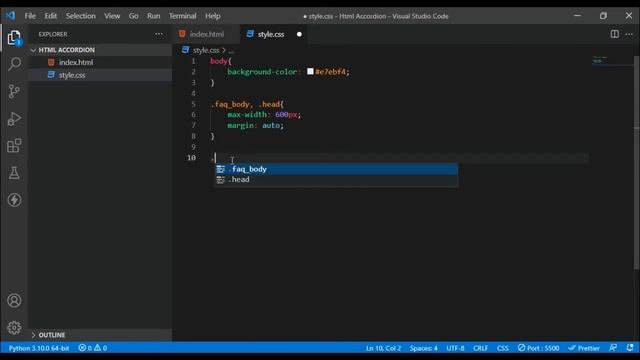640x360 pixels.
Task: Open the Go menu
Action: point(133,16)
